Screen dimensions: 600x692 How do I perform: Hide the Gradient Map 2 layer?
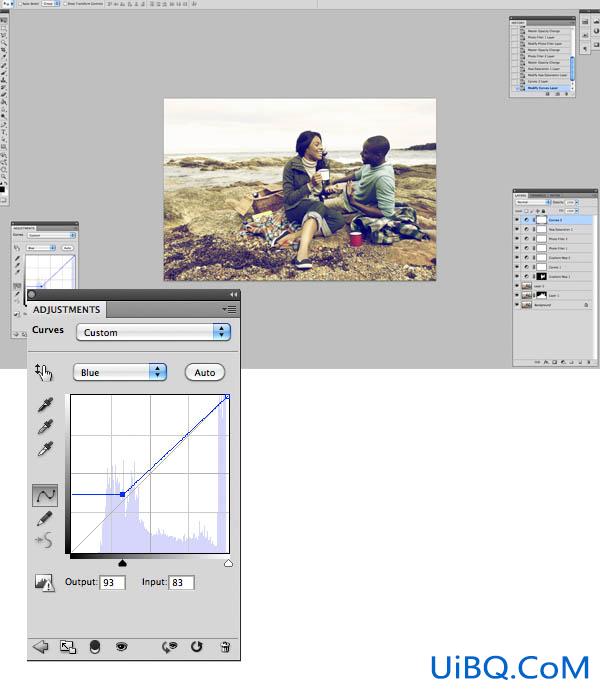(x=517, y=257)
